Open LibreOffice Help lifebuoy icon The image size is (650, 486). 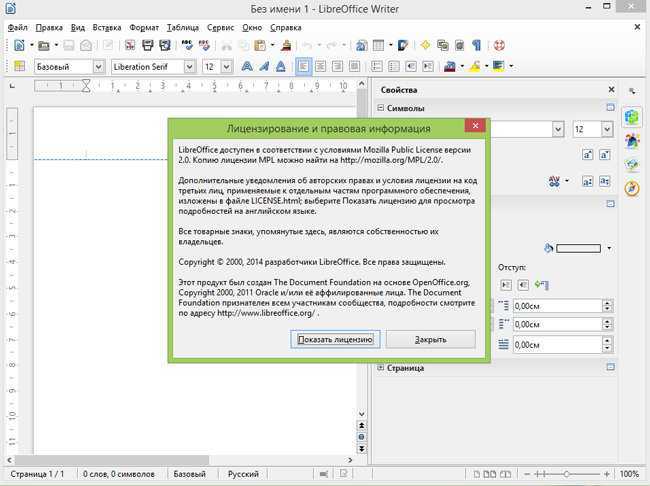click(x=499, y=45)
